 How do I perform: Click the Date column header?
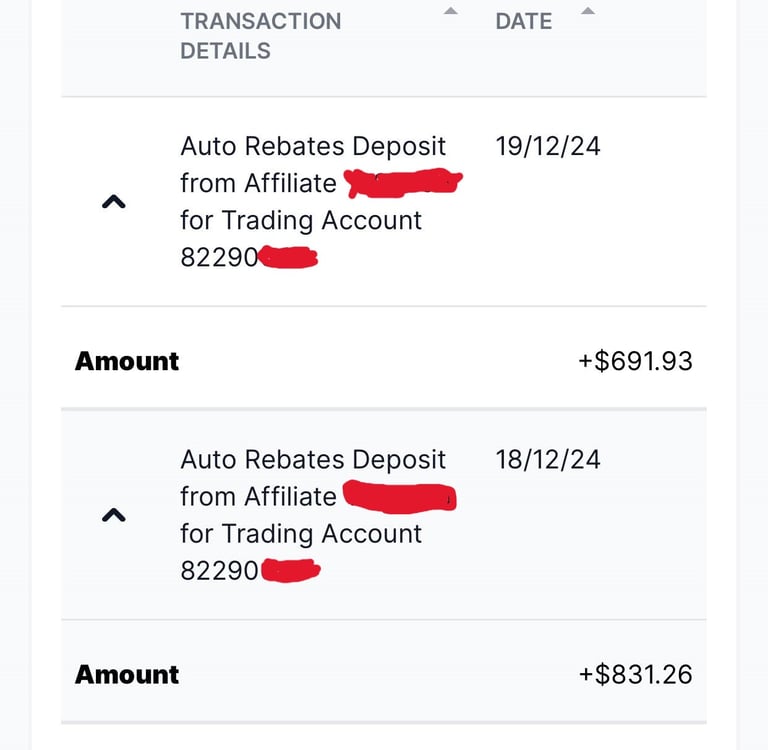pos(523,21)
